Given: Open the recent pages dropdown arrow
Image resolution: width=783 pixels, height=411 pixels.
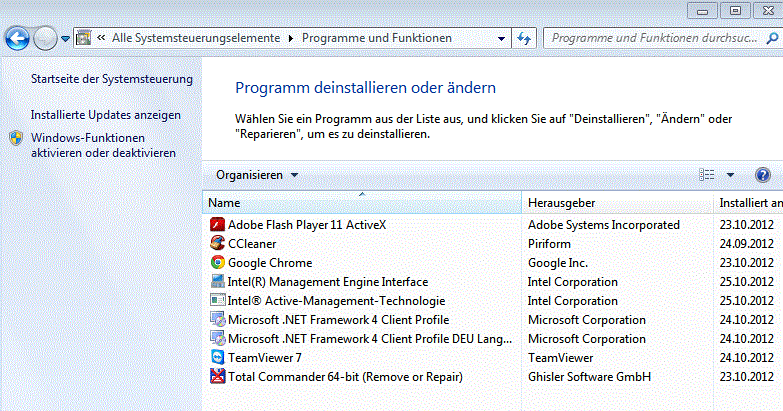Looking at the screenshot, I should click(65, 38).
